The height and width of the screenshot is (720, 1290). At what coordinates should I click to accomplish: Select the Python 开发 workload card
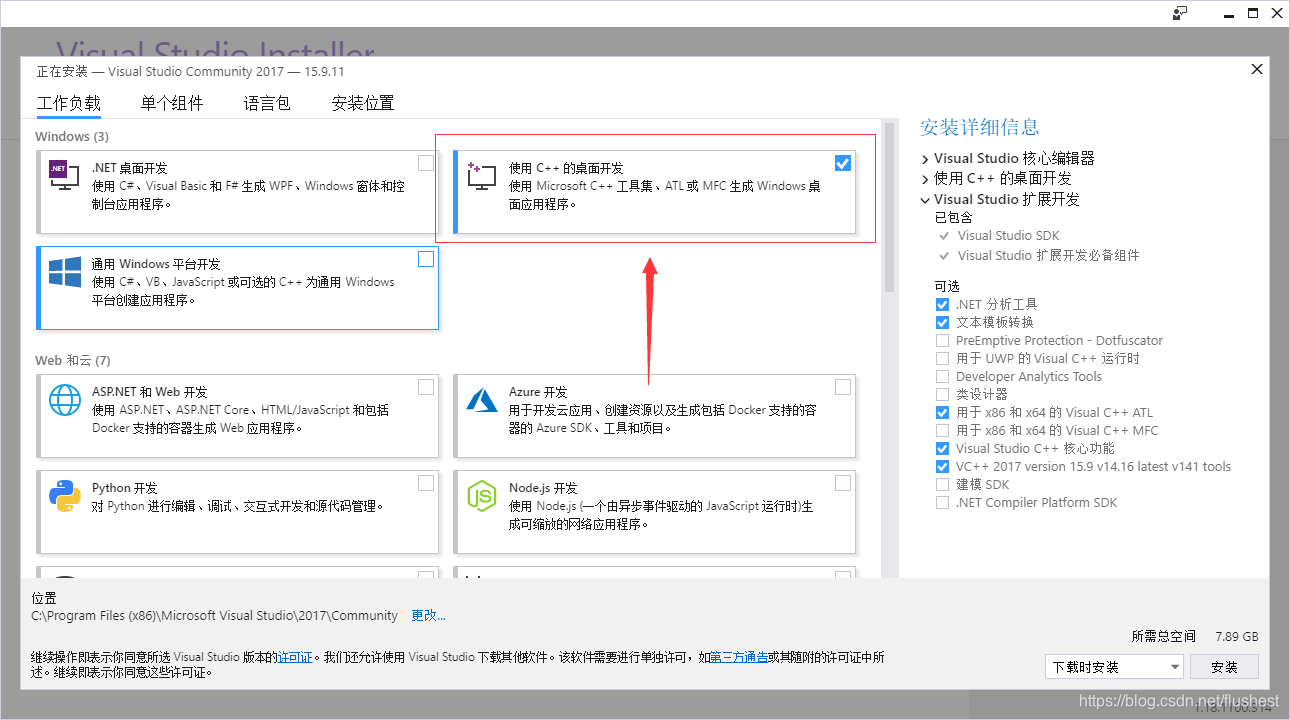tap(238, 514)
